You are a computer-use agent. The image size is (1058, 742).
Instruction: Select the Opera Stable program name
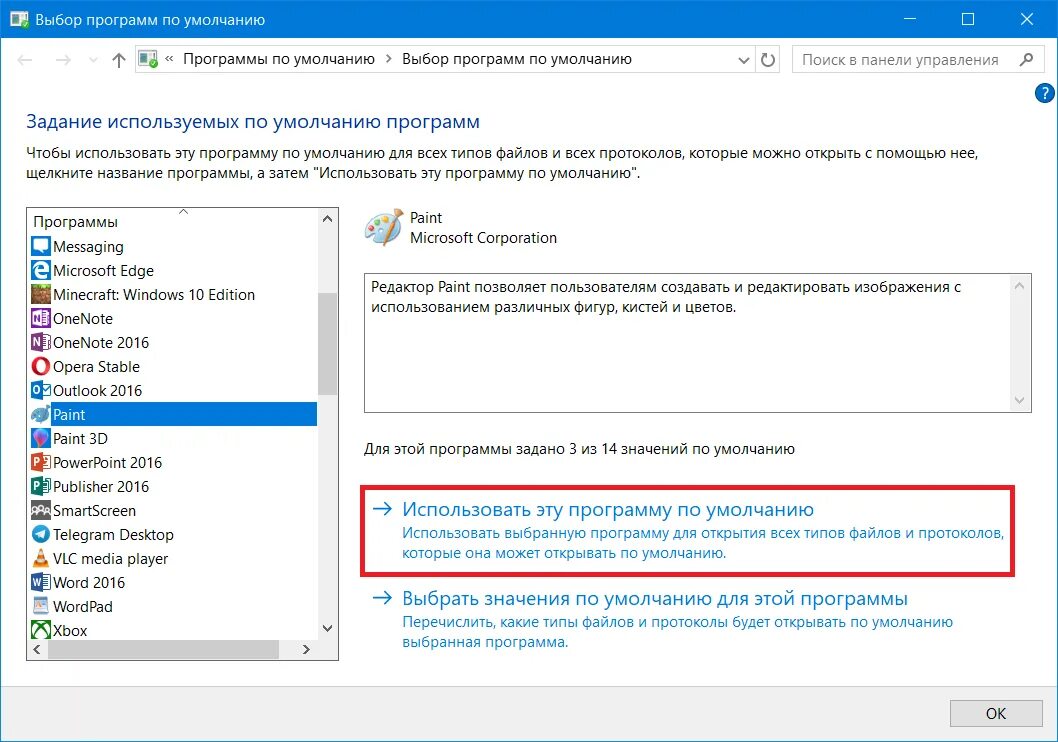(x=96, y=366)
